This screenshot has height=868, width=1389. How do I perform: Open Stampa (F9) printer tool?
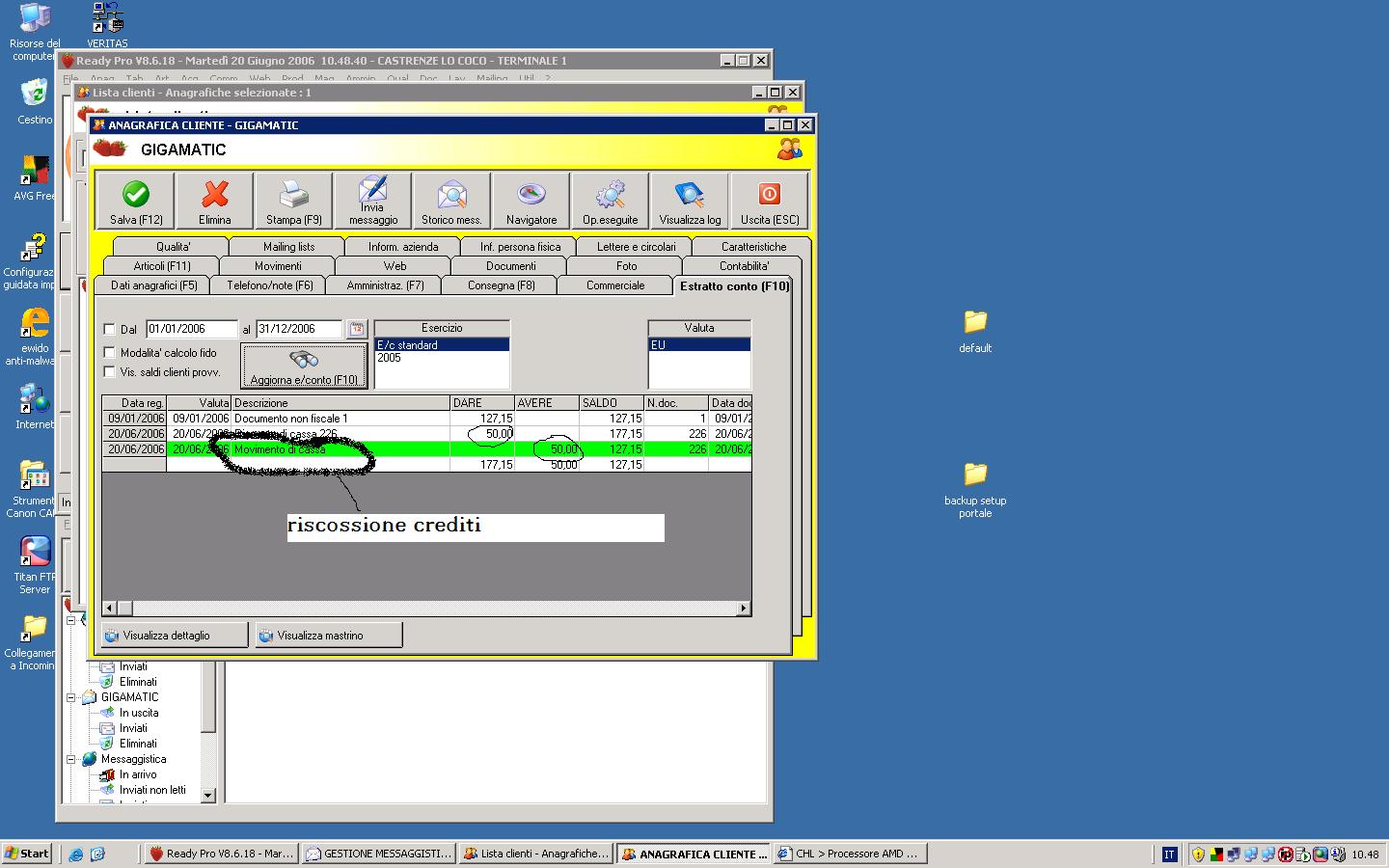pyautogui.click(x=294, y=202)
